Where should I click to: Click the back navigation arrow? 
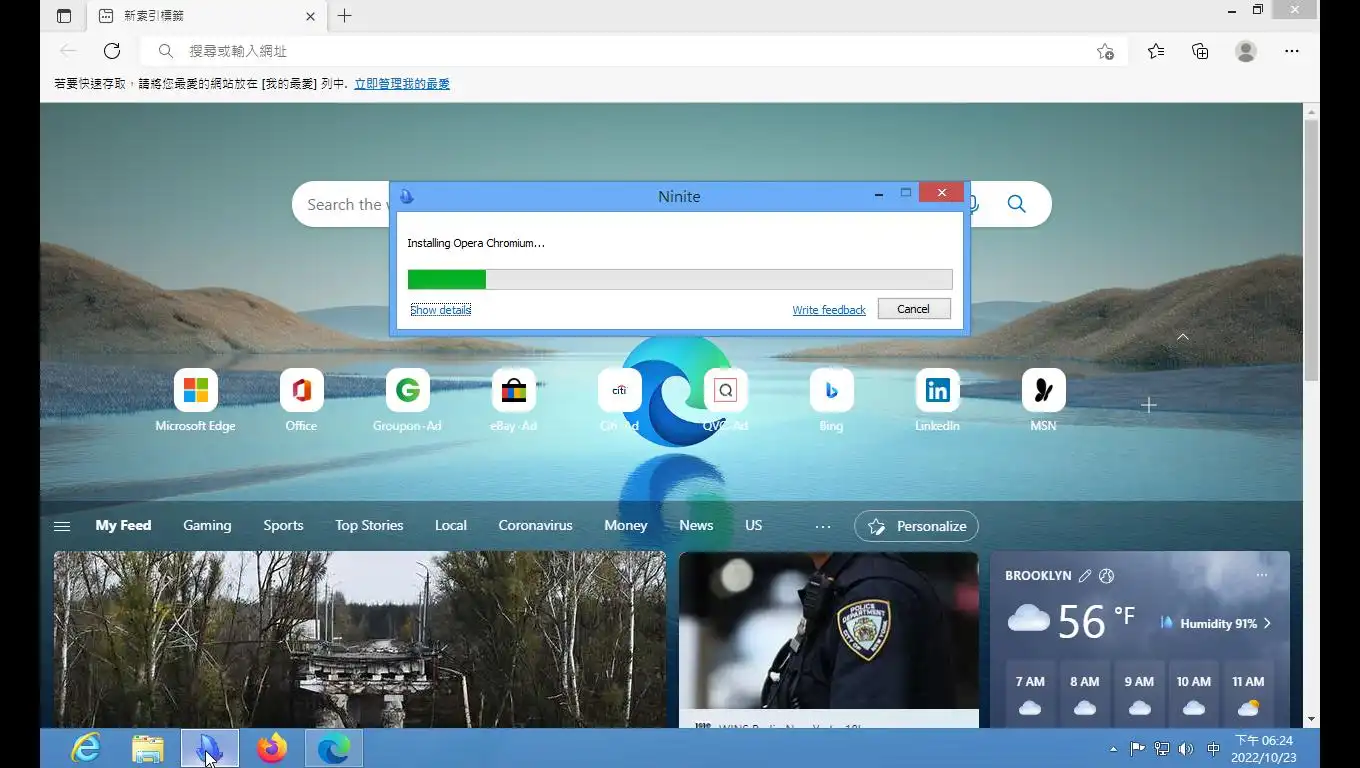point(68,51)
